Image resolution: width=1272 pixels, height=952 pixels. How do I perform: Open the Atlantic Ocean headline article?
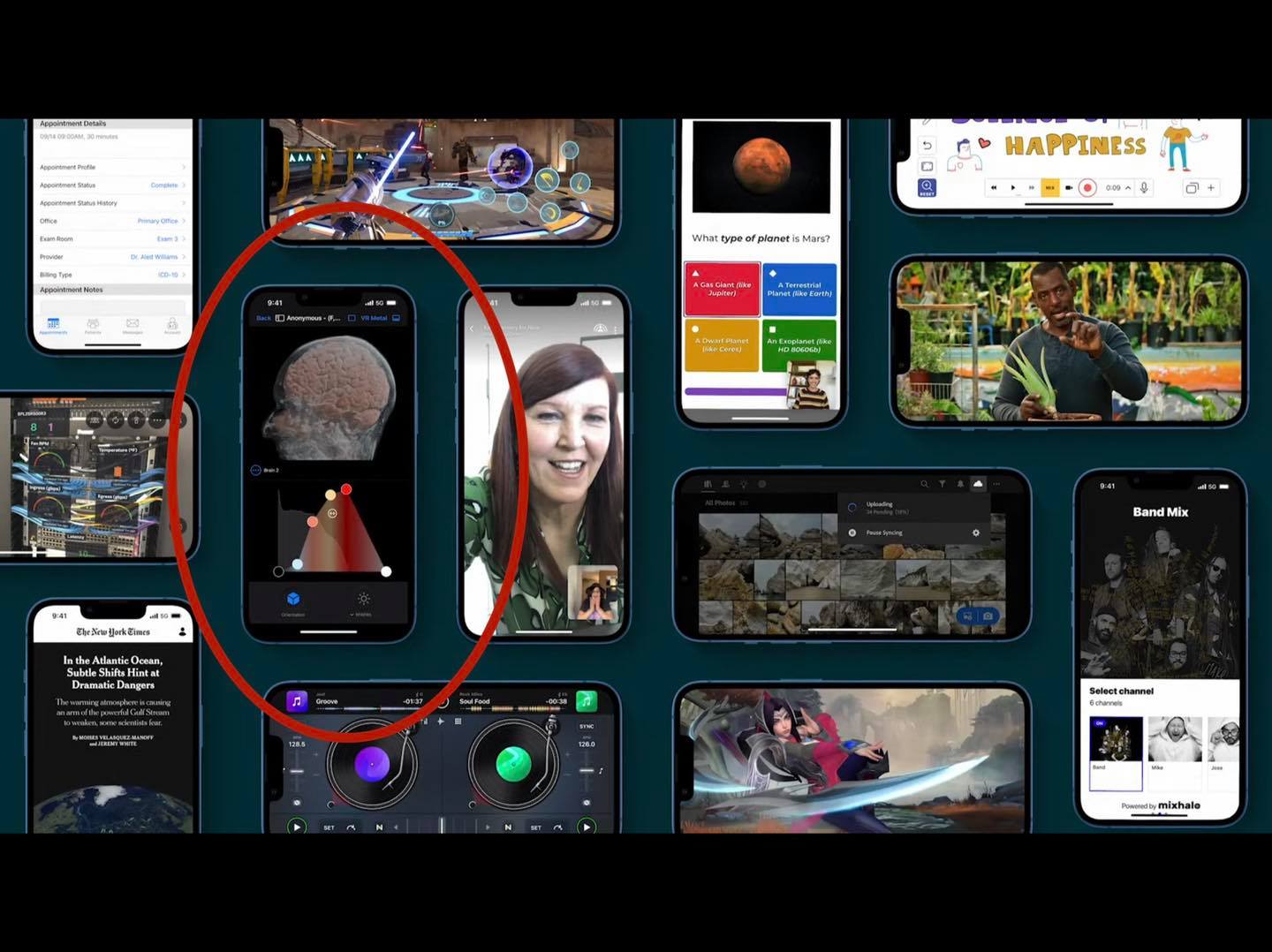pyautogui.click(x=113, y=672)
